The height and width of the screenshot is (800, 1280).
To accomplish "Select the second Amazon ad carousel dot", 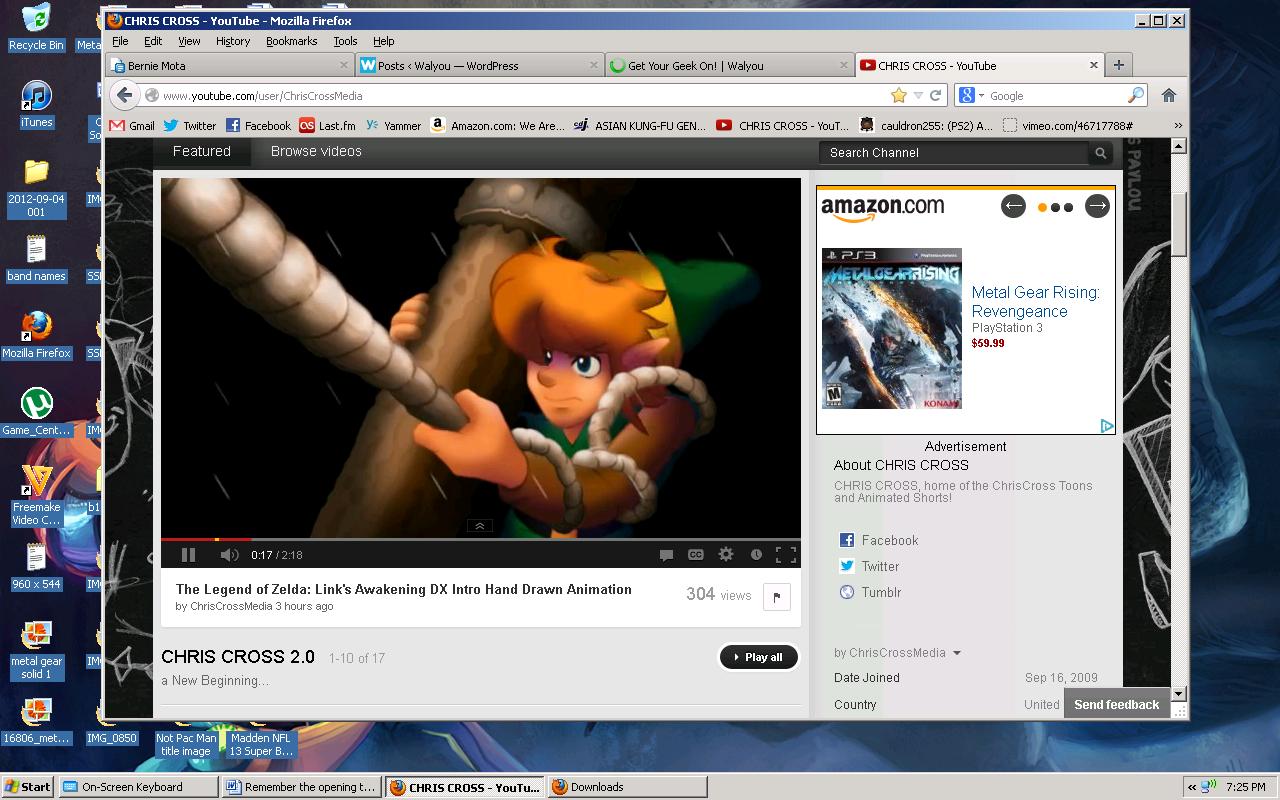I will (1055, 208).
